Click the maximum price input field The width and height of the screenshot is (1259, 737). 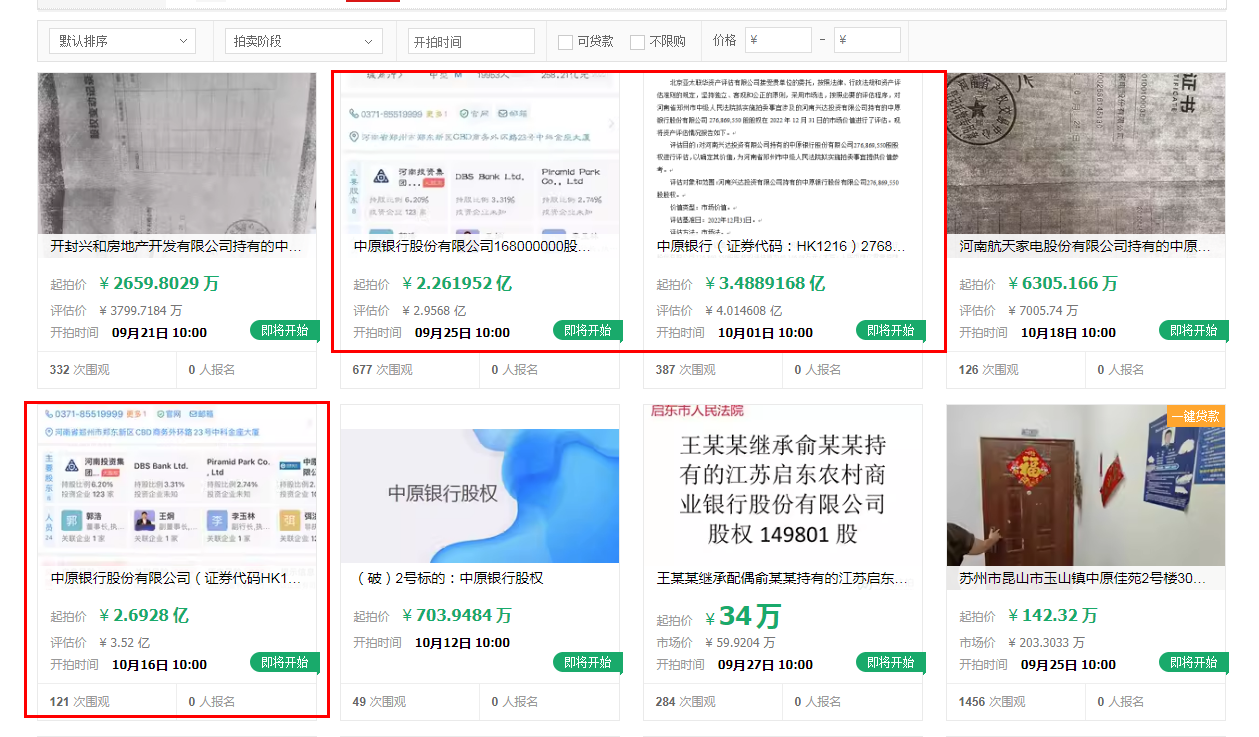(867, 40)
